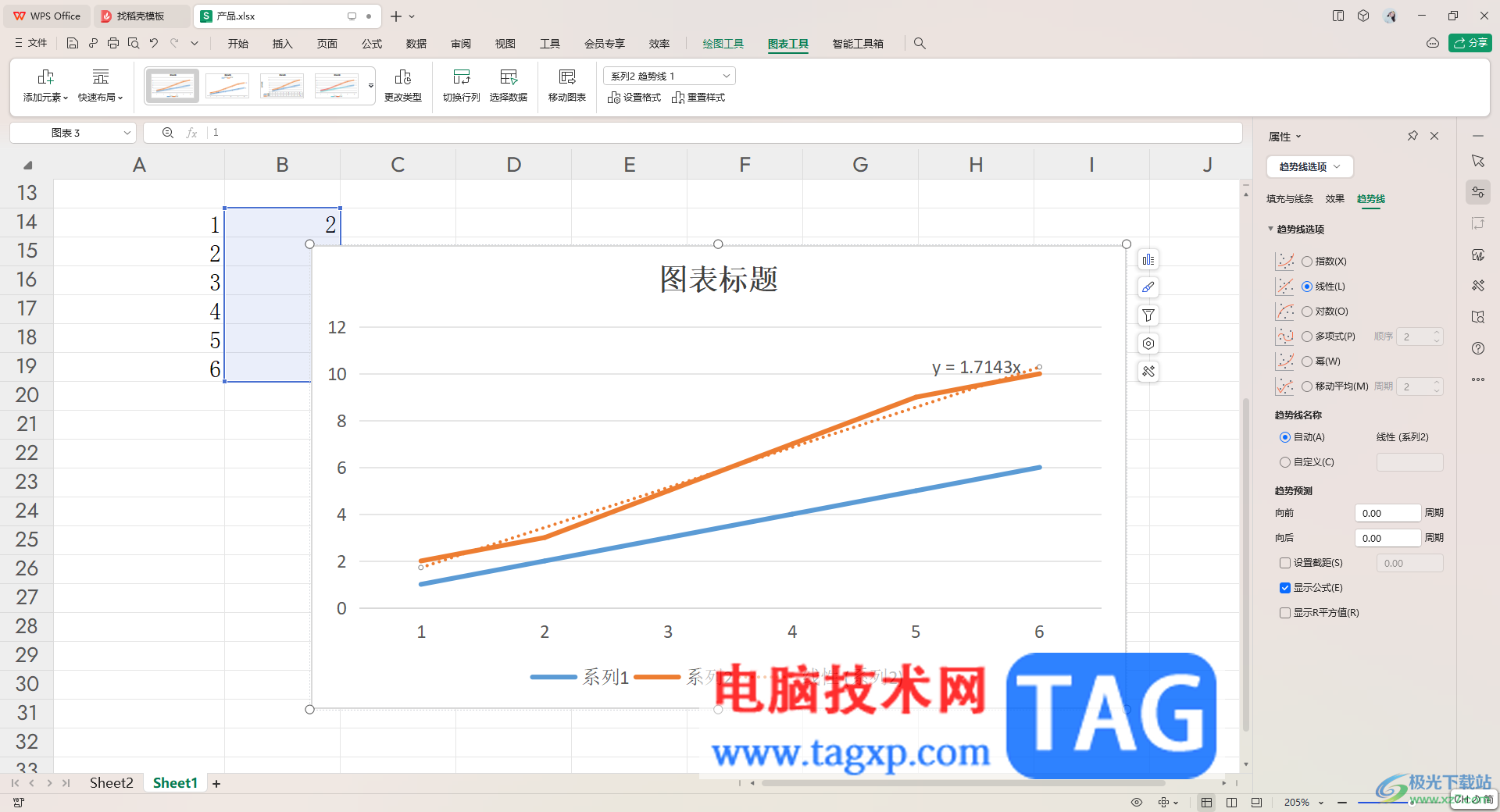The width and height of the screenshot is (1500, 812).
Task: Open zoom level dropdown at 205%
Action: click(x=1321, y=803)
